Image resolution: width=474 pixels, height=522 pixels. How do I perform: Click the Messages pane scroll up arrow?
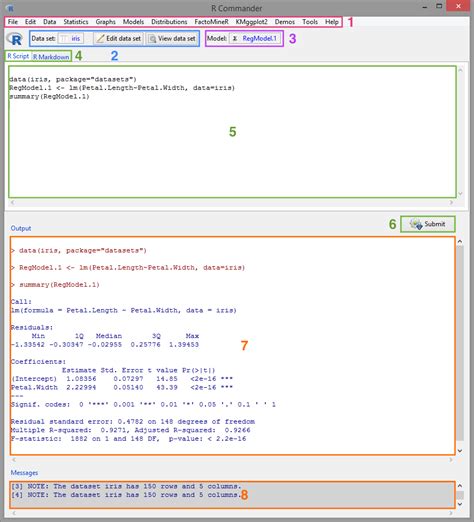point(460,486)
